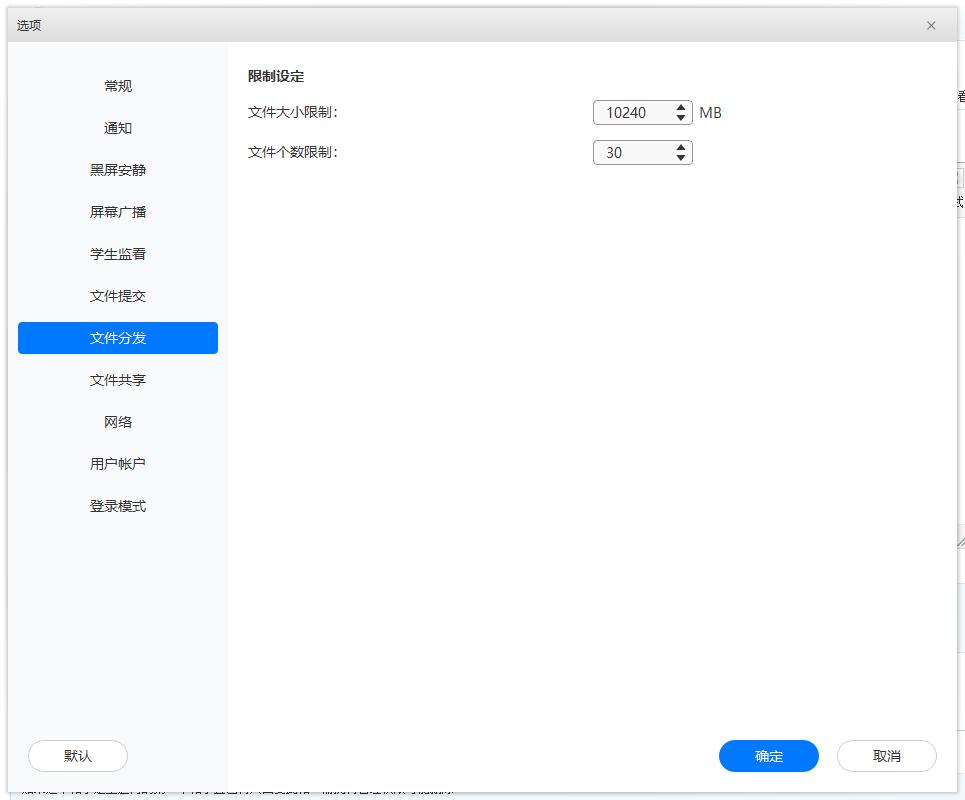Increase the 文件大小限制 value
This screenshot has height=800, width=965.
[681, 106]
